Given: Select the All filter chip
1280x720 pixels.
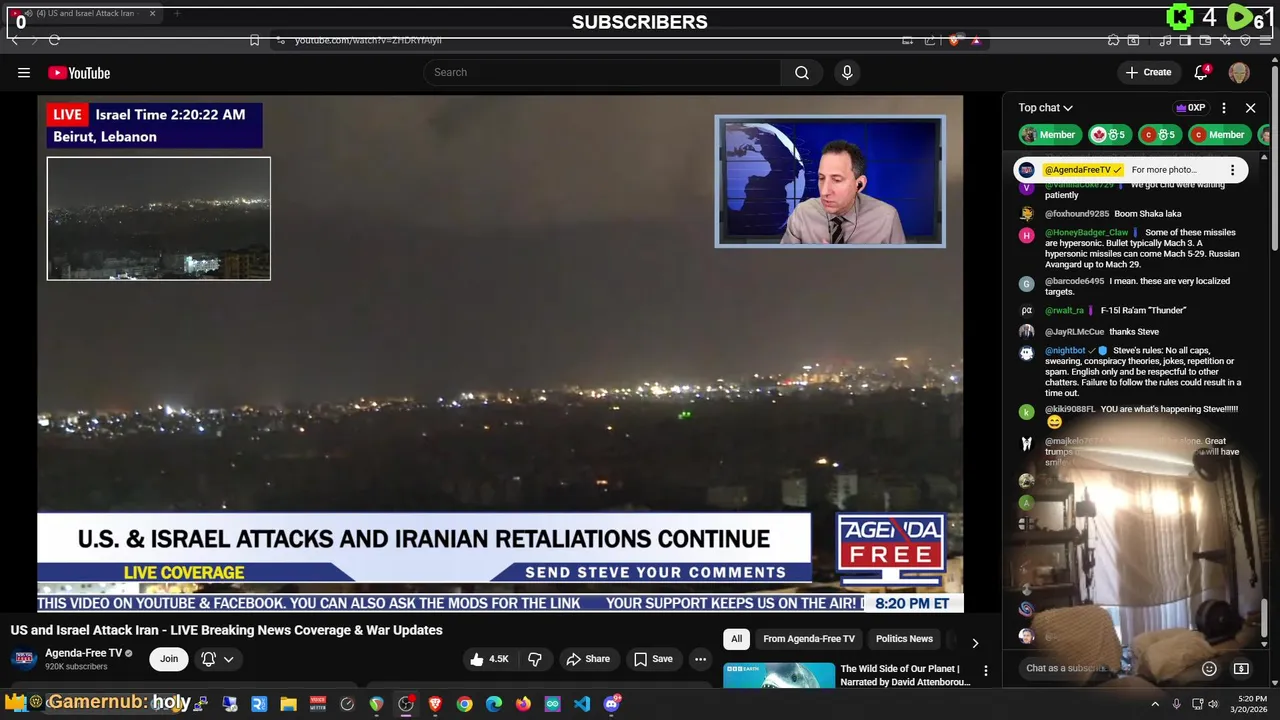Looking at the screenshot, I should [736, 639].
